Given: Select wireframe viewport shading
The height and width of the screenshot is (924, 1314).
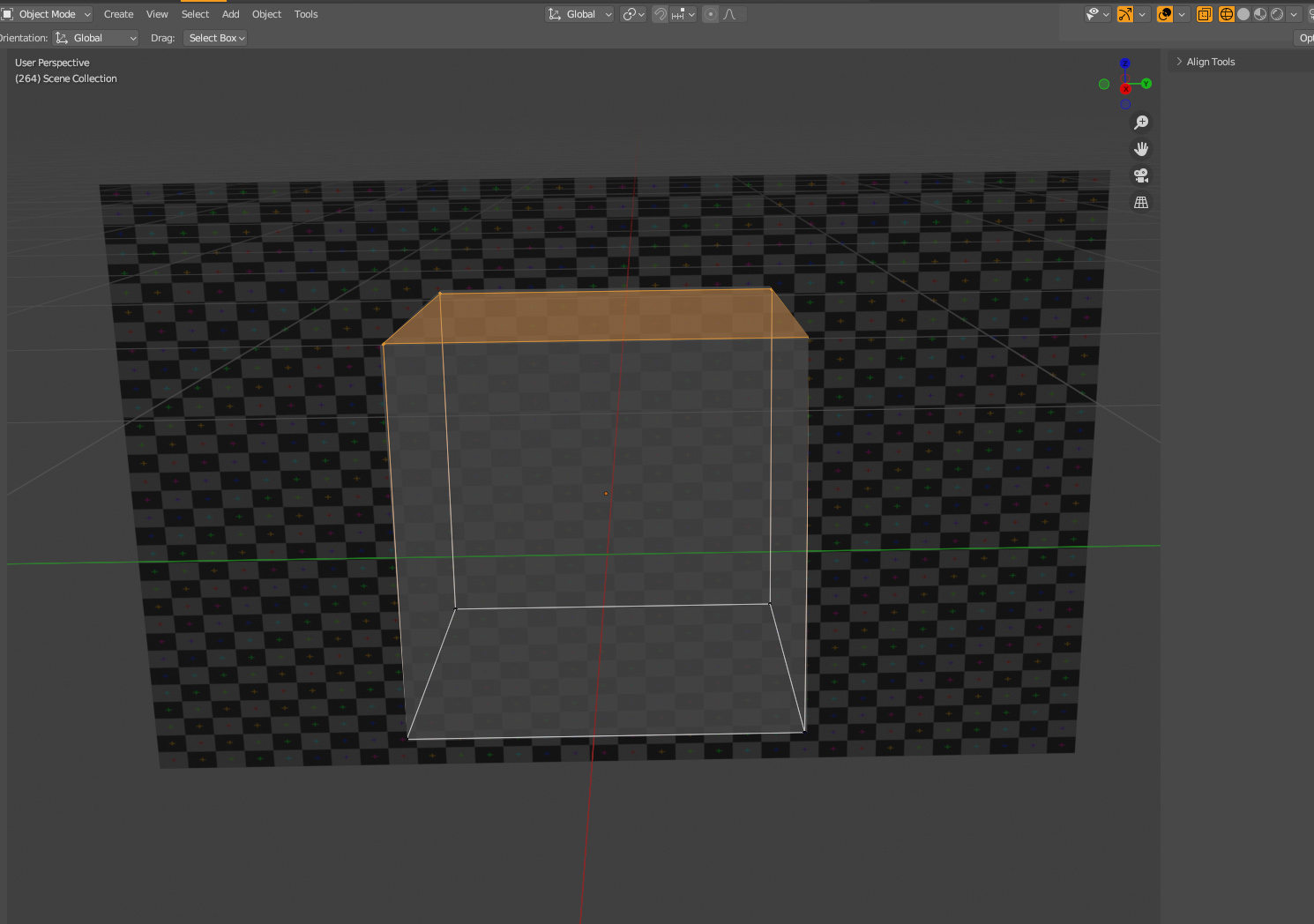Looking at the screenshot, I should [x=1227, y=14].
